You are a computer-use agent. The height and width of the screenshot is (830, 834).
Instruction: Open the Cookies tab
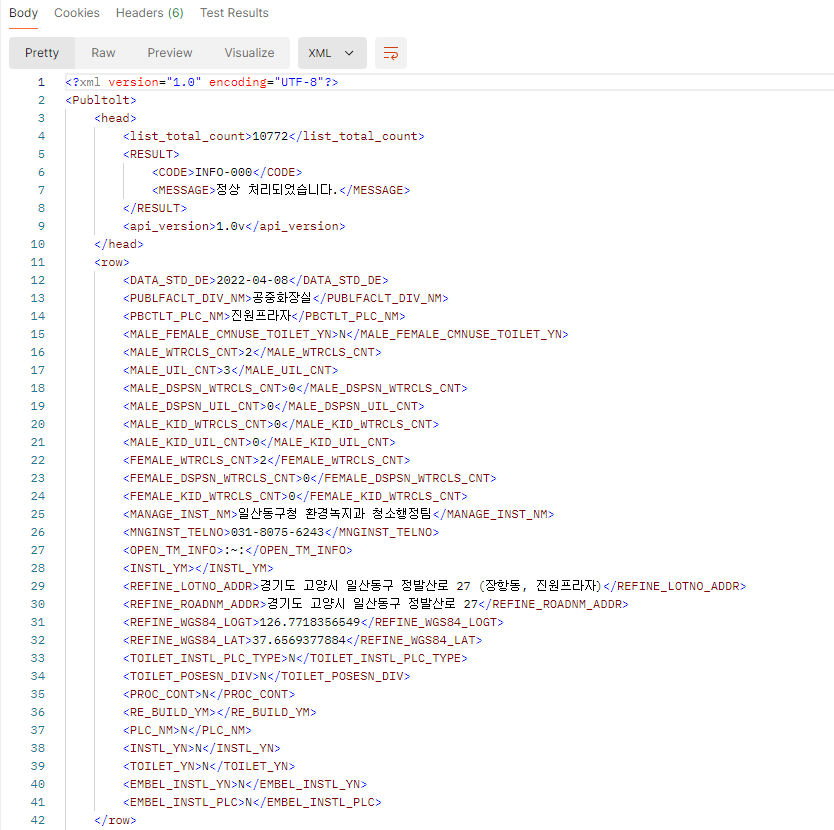click(x=77, y=13)
